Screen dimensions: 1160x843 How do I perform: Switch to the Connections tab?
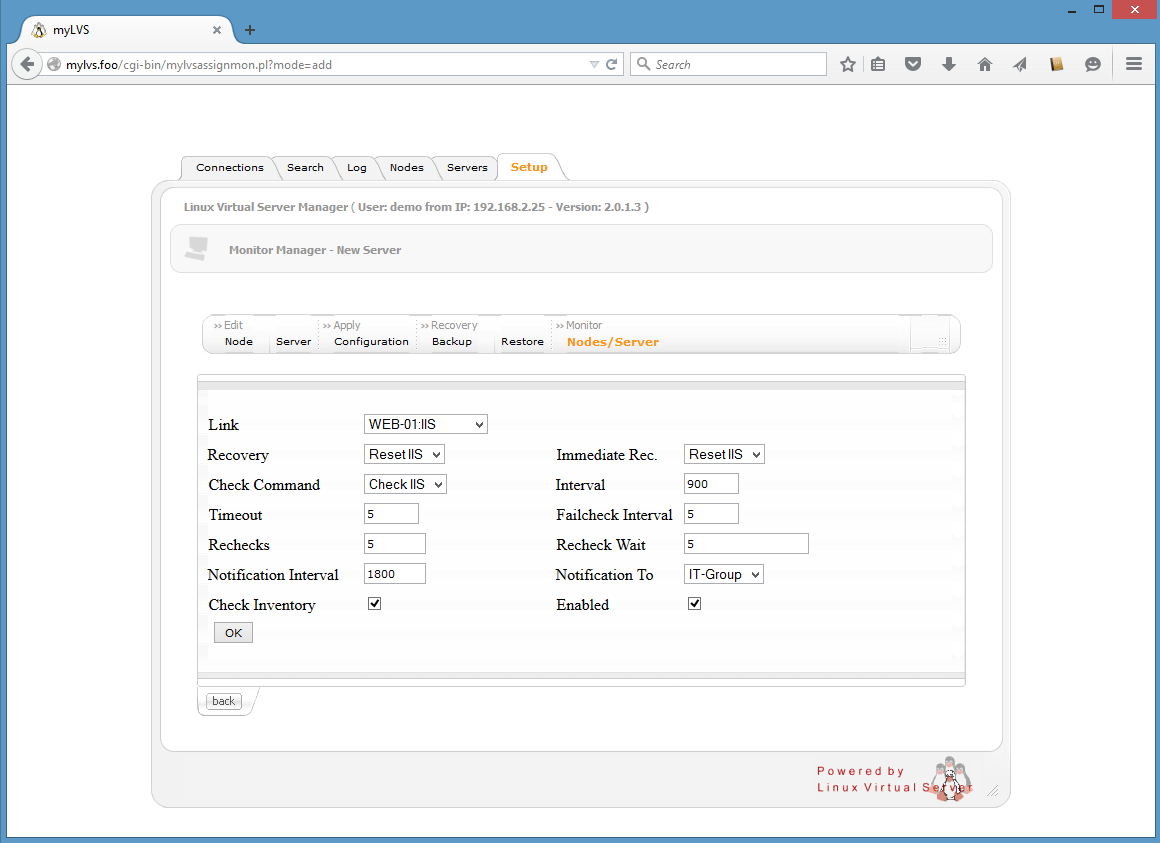click(230, 168)
